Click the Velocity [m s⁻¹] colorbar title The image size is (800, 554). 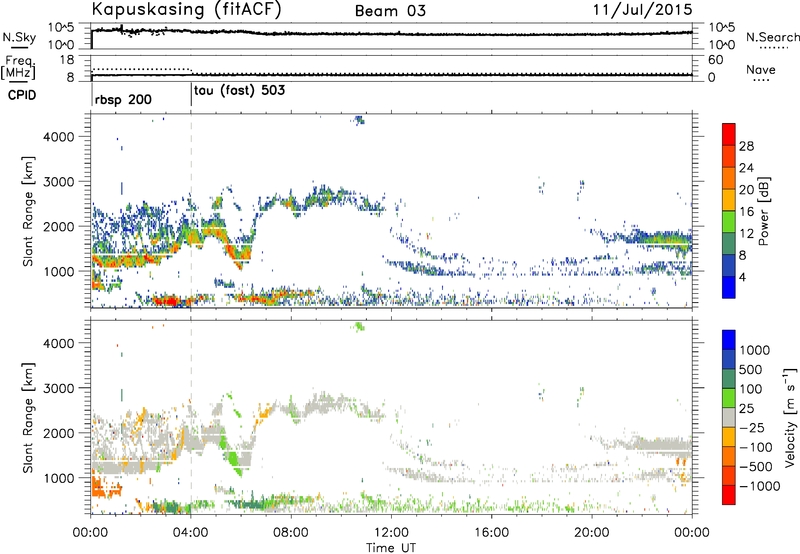click(790, 417)
